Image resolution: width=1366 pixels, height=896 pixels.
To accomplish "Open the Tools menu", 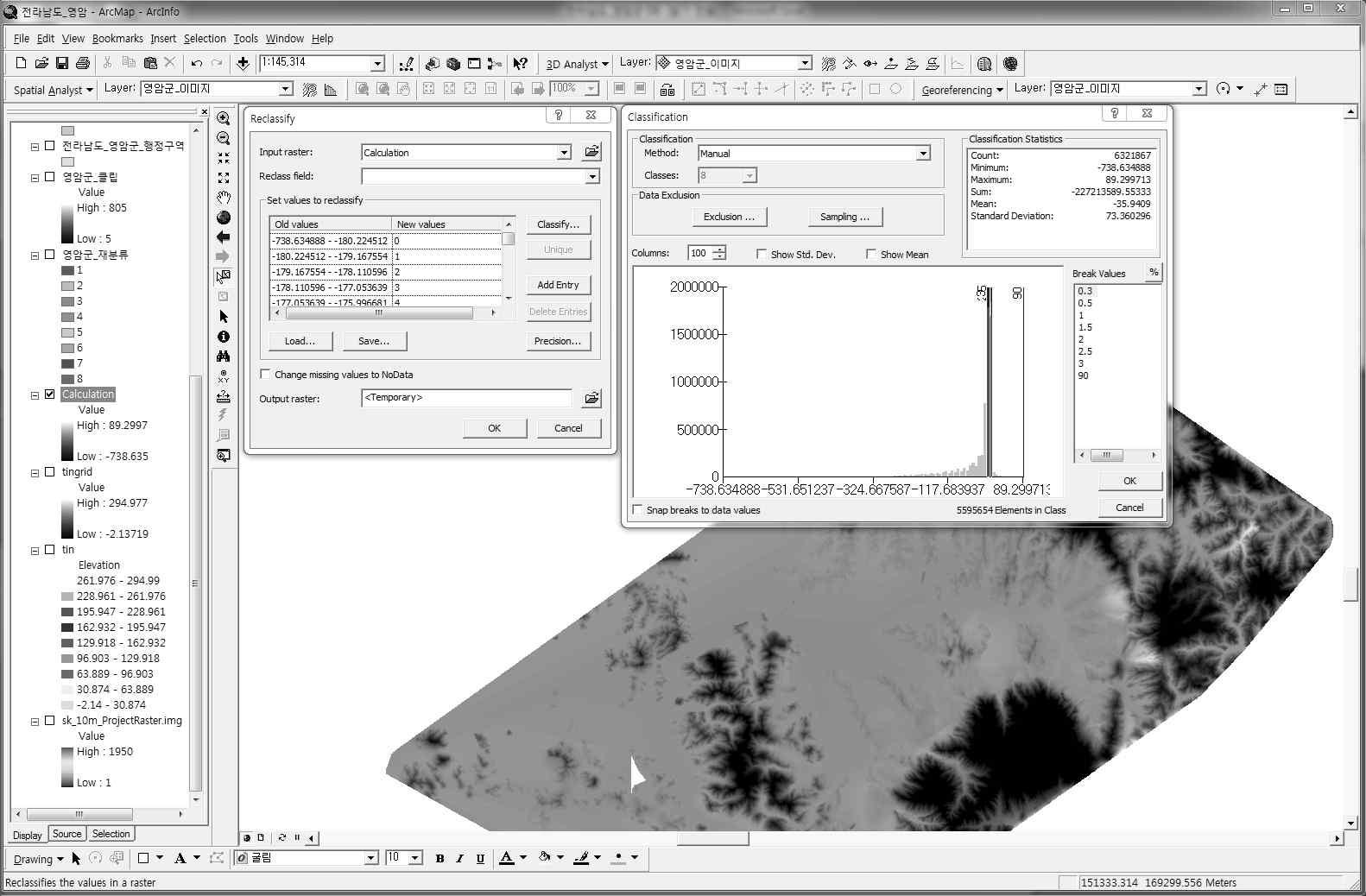I will (x=246, y=39).
